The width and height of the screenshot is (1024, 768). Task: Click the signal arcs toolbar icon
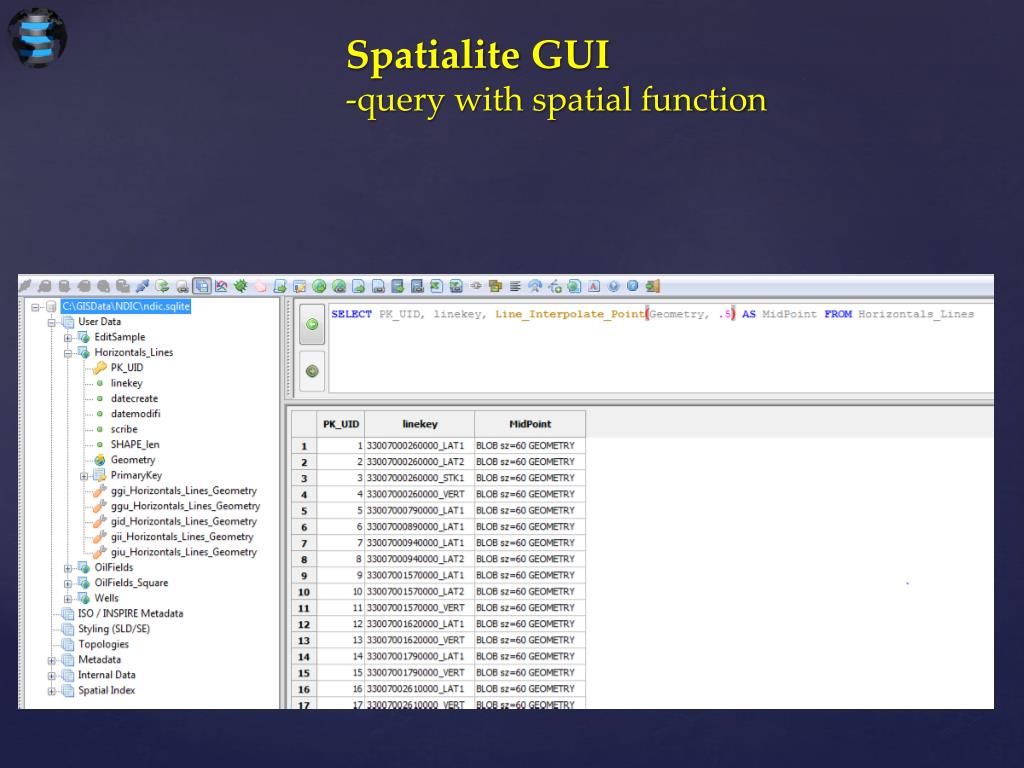(x=535, y=286)
